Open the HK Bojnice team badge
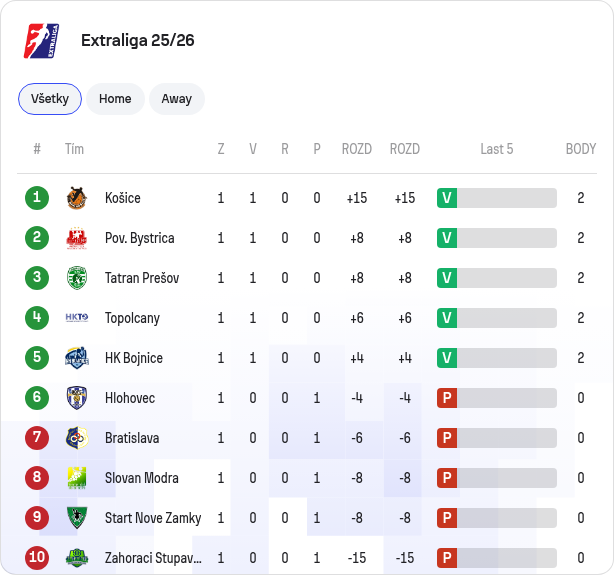This screenshot has width=614, height=575. pyautogui.click(x=77, y=358)
